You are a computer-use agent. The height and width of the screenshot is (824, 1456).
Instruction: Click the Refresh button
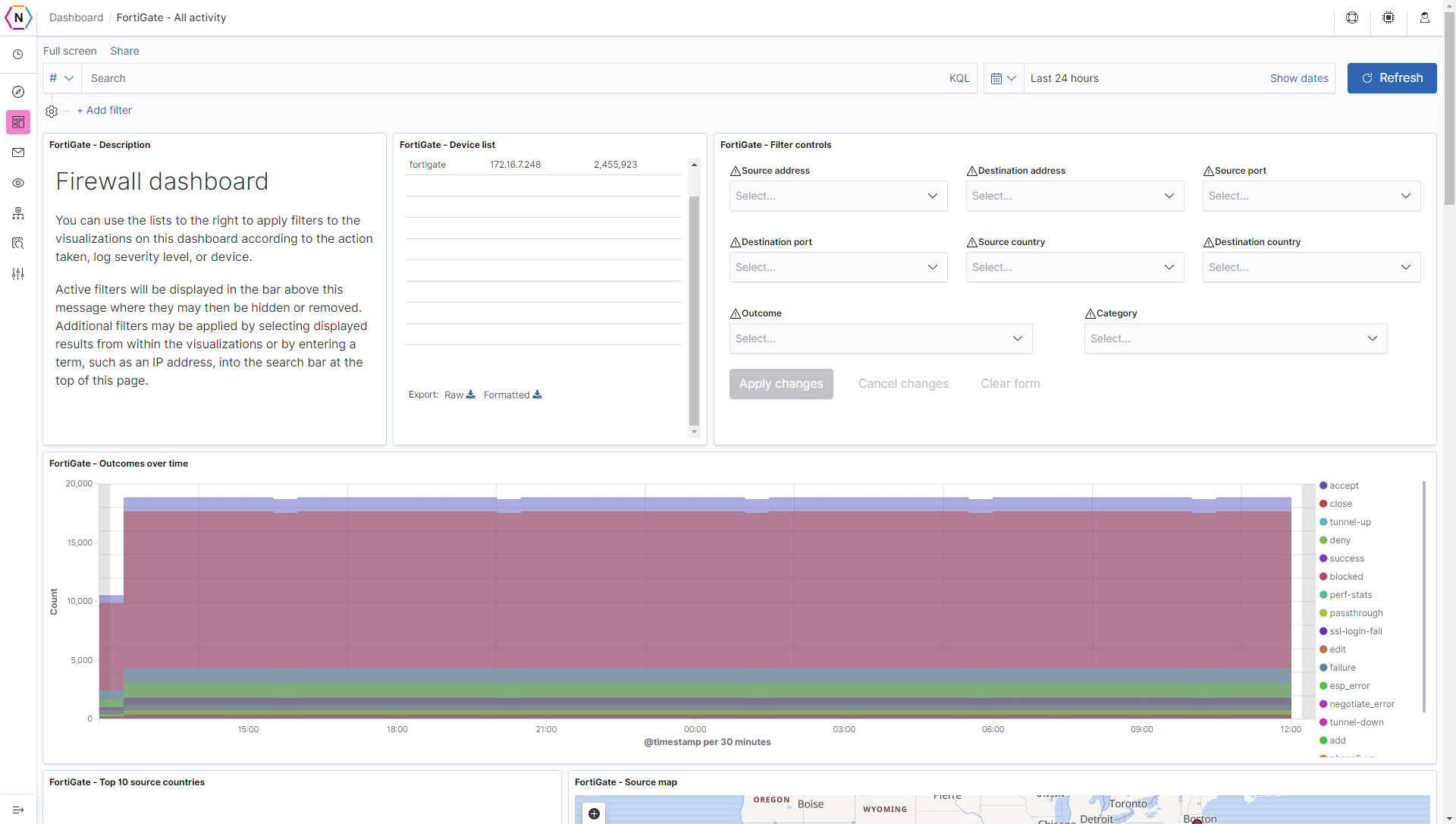point(1392,78)
